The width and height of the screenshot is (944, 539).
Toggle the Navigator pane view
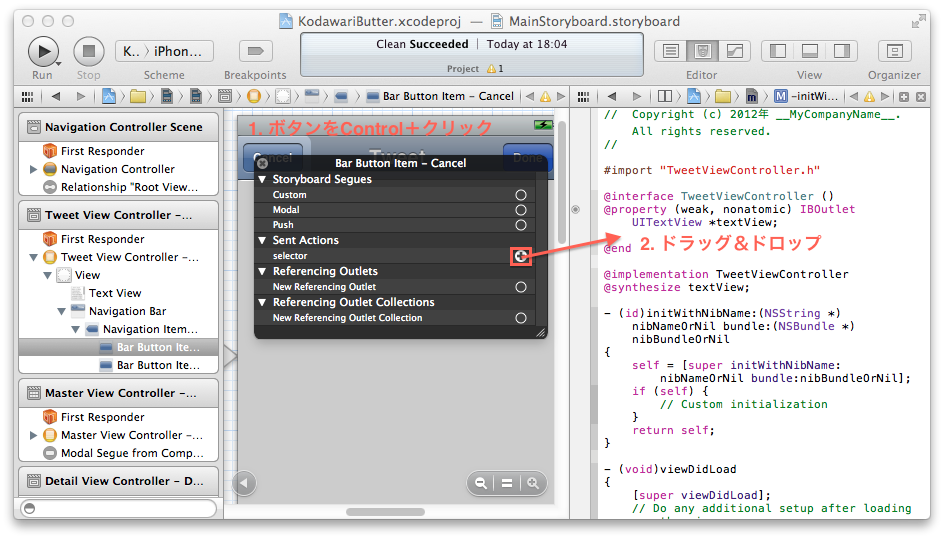[778, 51]
